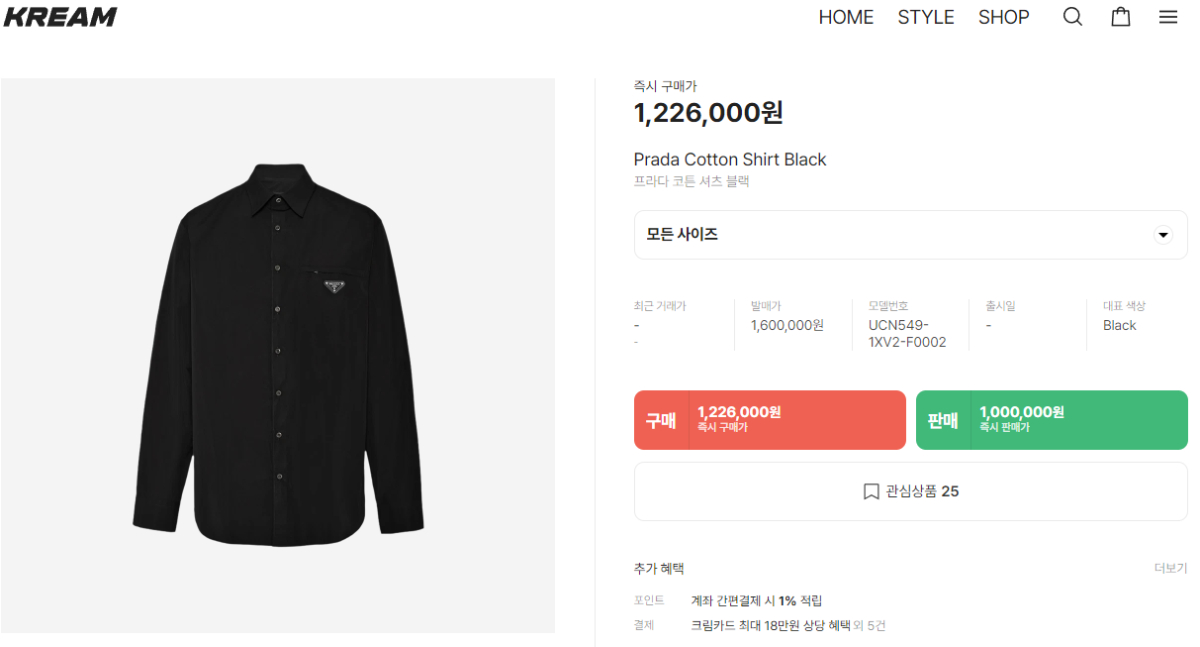Click the 외 5건 payment benefits link
This screenshot has height=647, width=1200.
[869, 626]
